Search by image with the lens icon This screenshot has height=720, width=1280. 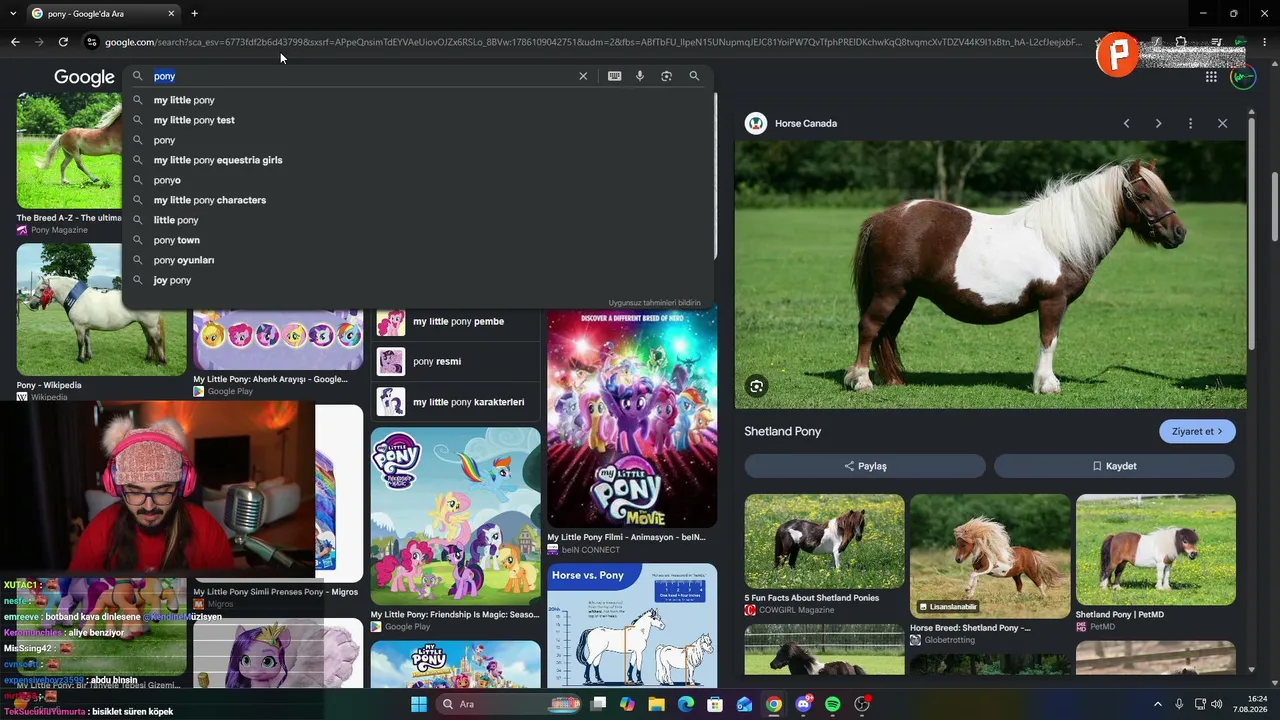pyautogui.click(x=666, y=76)
